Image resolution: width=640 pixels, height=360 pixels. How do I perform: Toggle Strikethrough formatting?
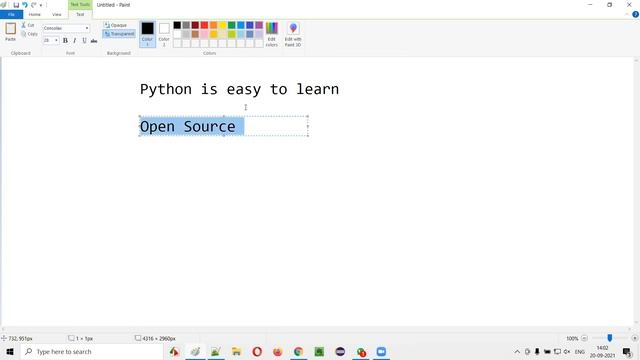click(94, 40)
